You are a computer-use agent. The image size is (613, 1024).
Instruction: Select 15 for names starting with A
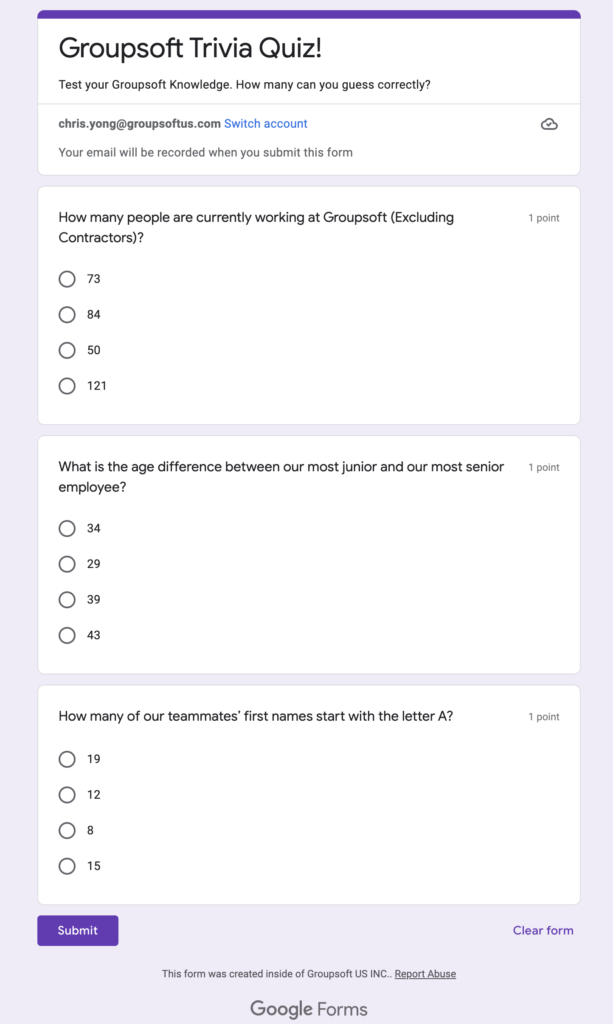pos(67,866)
